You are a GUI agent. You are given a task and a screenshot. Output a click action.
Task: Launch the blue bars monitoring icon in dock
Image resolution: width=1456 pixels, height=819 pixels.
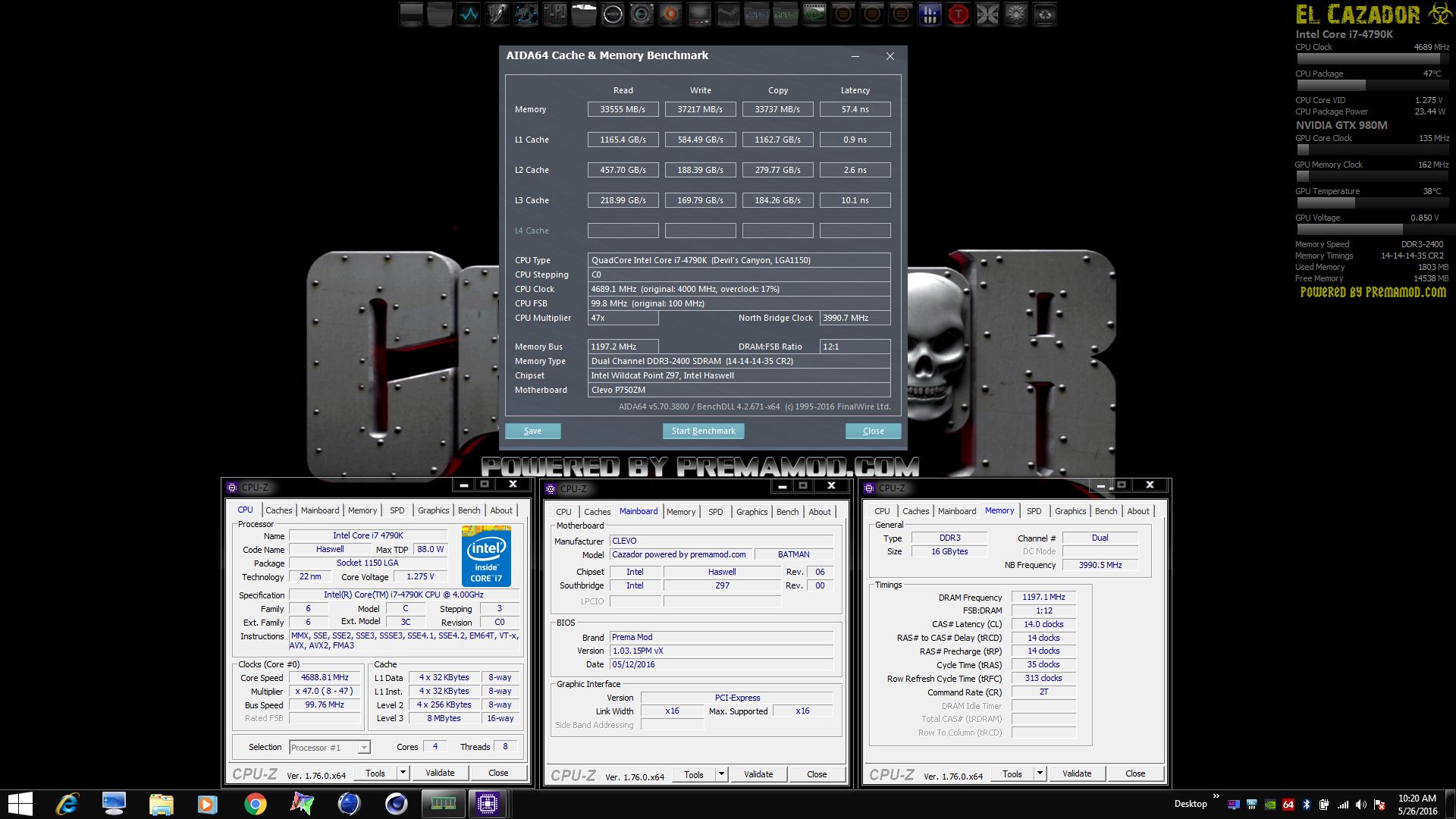coord(930,14)
